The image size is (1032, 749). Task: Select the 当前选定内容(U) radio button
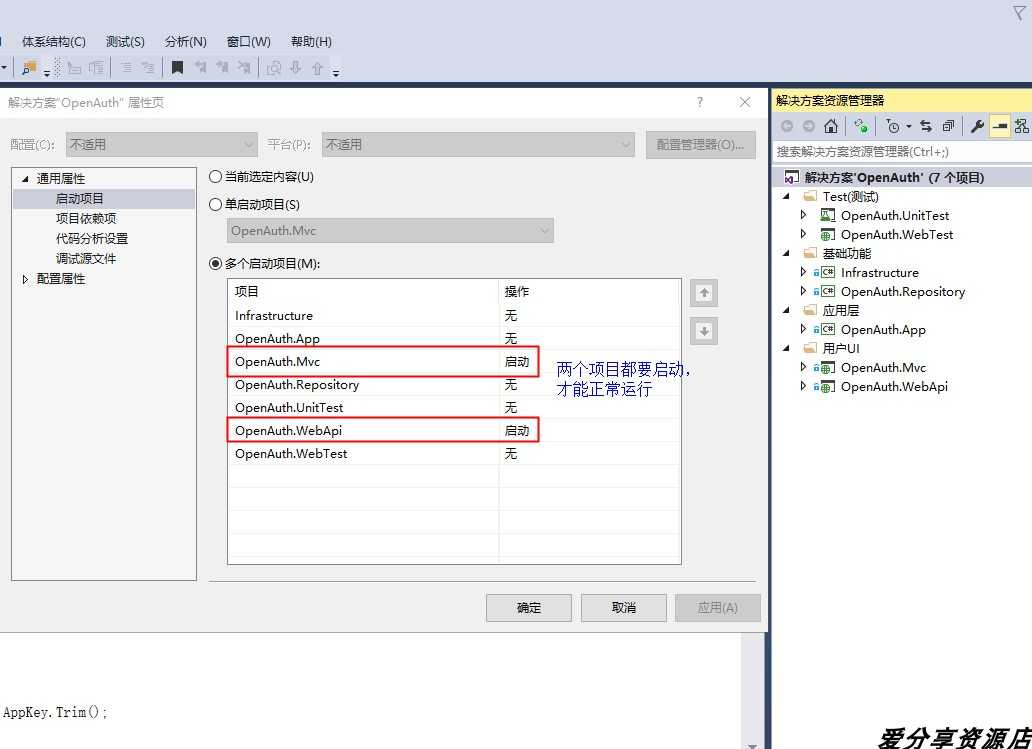coord(215,176)
